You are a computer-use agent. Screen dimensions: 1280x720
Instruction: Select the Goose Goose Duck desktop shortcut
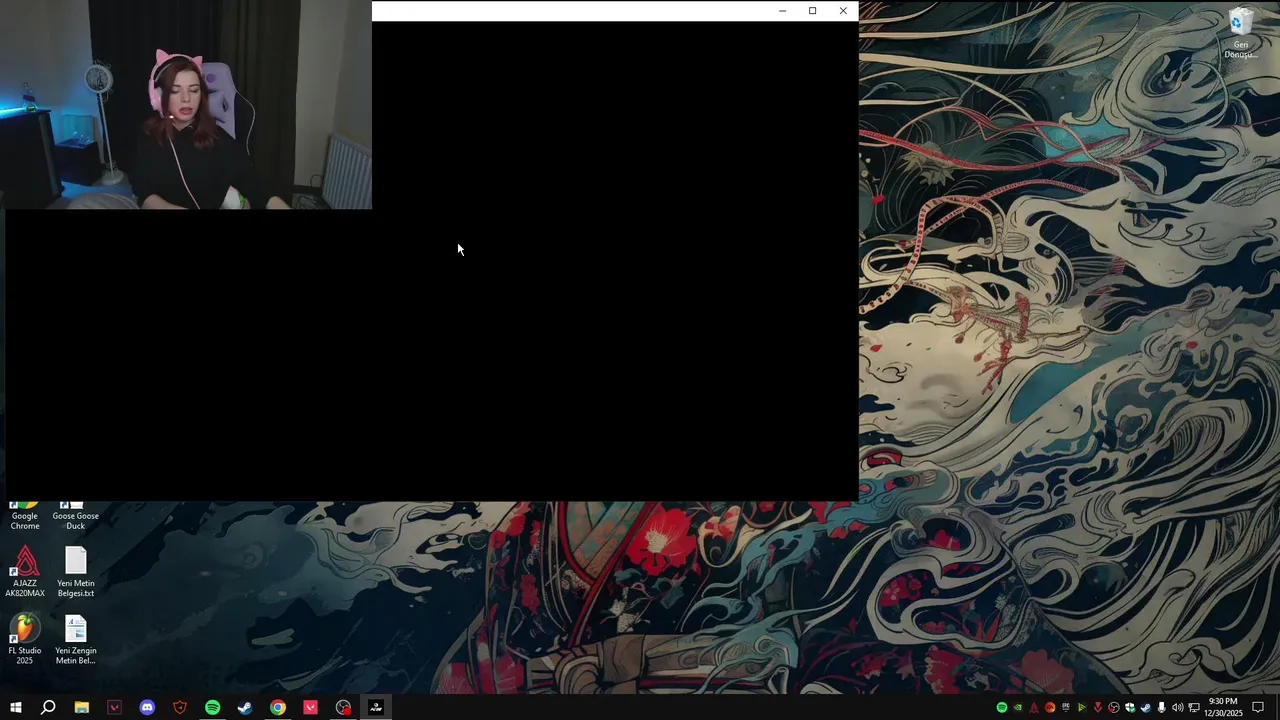tap(75, 515)
